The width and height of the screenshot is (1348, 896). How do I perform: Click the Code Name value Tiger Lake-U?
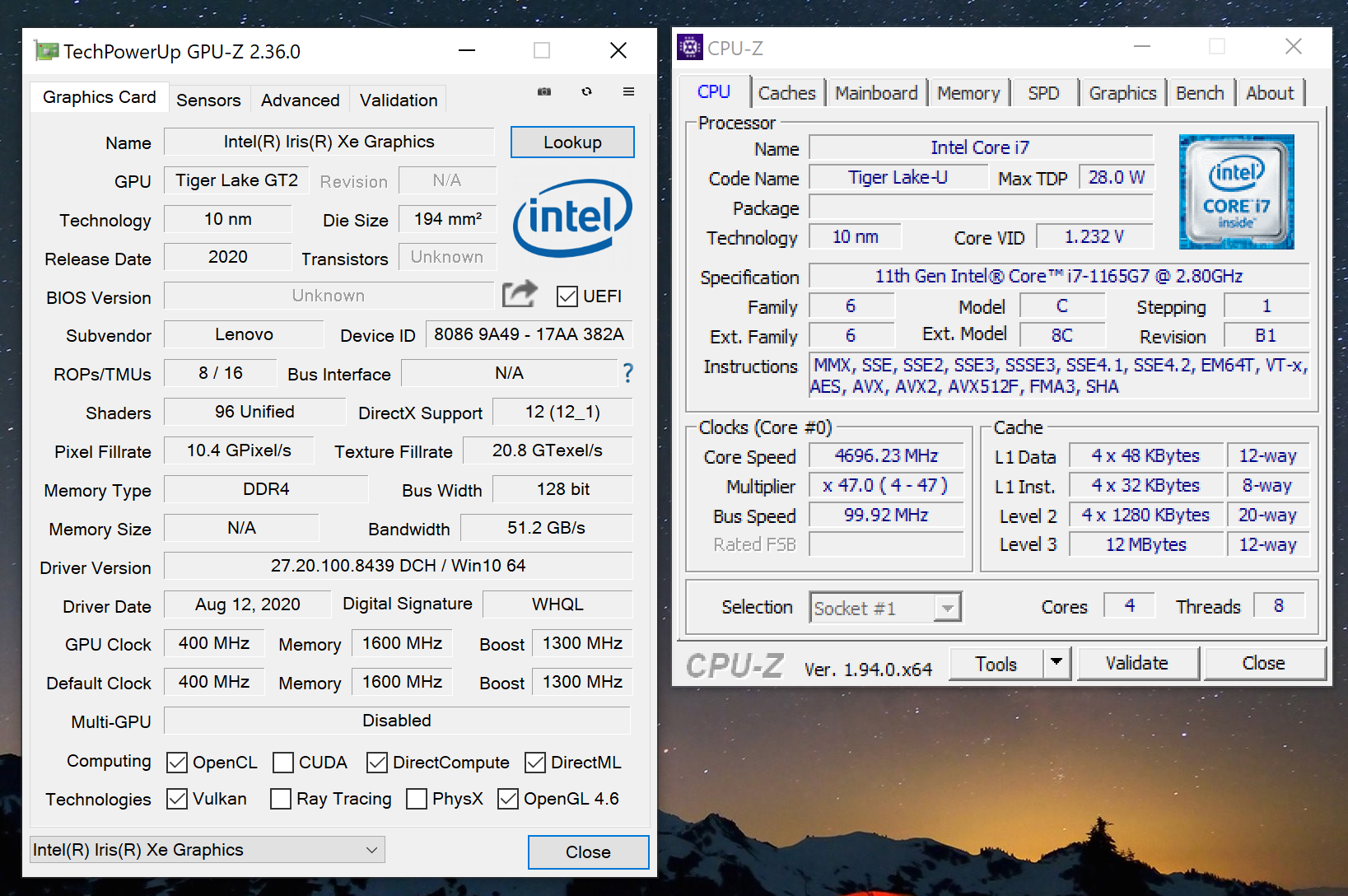tap(898, 177)
